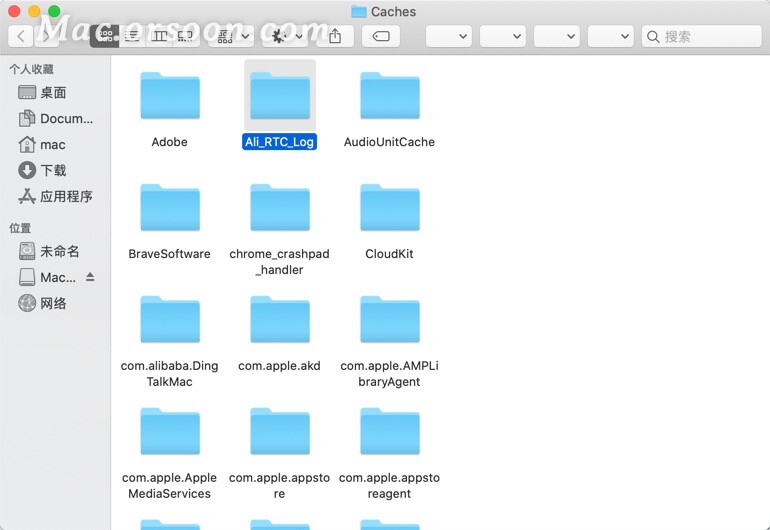The image size is (770, 530).
Task: Switch to list view
Action: pos(132,36)
